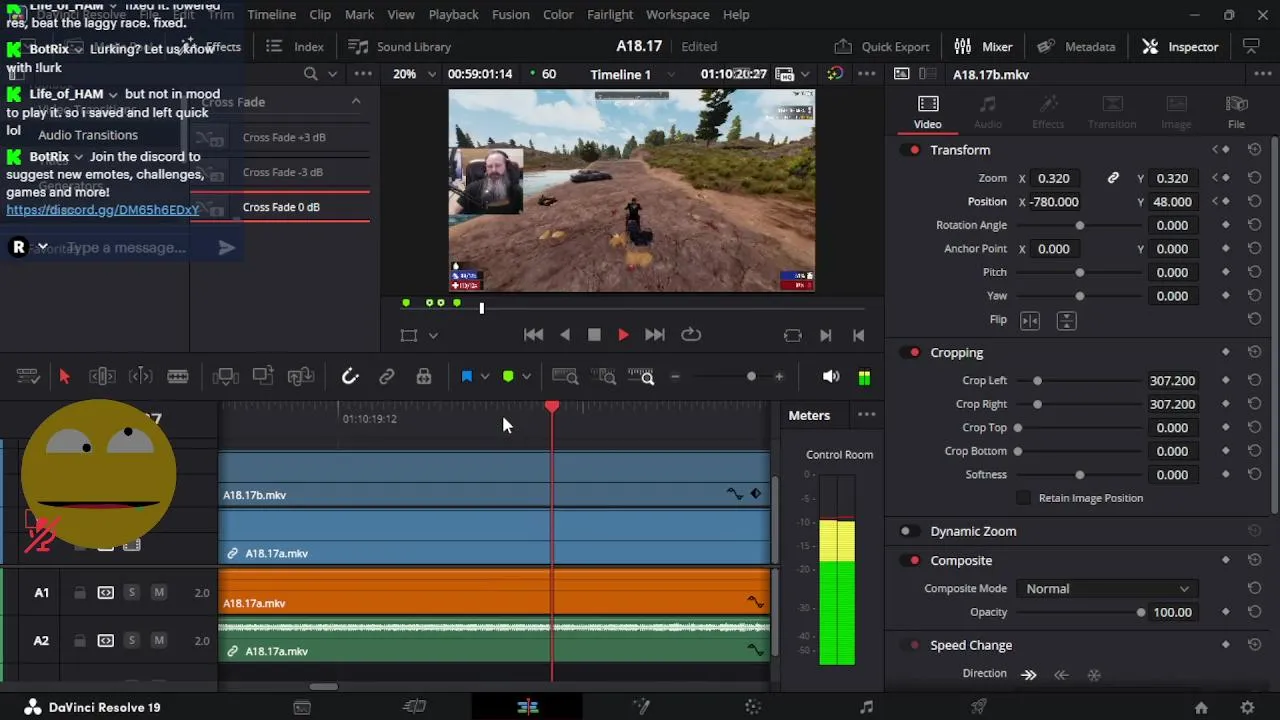
Task: Toggle the linked selection chain icon
Action: [x=387, y=377]
